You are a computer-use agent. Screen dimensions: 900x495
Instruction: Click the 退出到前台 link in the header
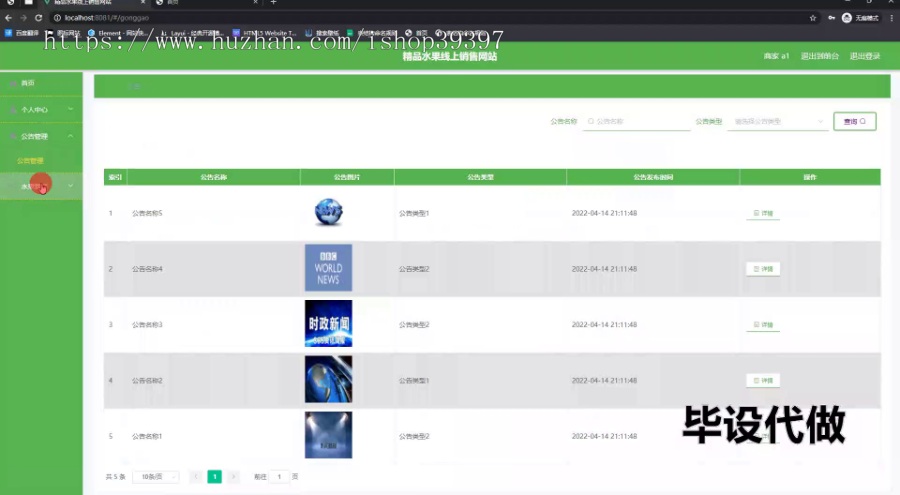[820, 56]
